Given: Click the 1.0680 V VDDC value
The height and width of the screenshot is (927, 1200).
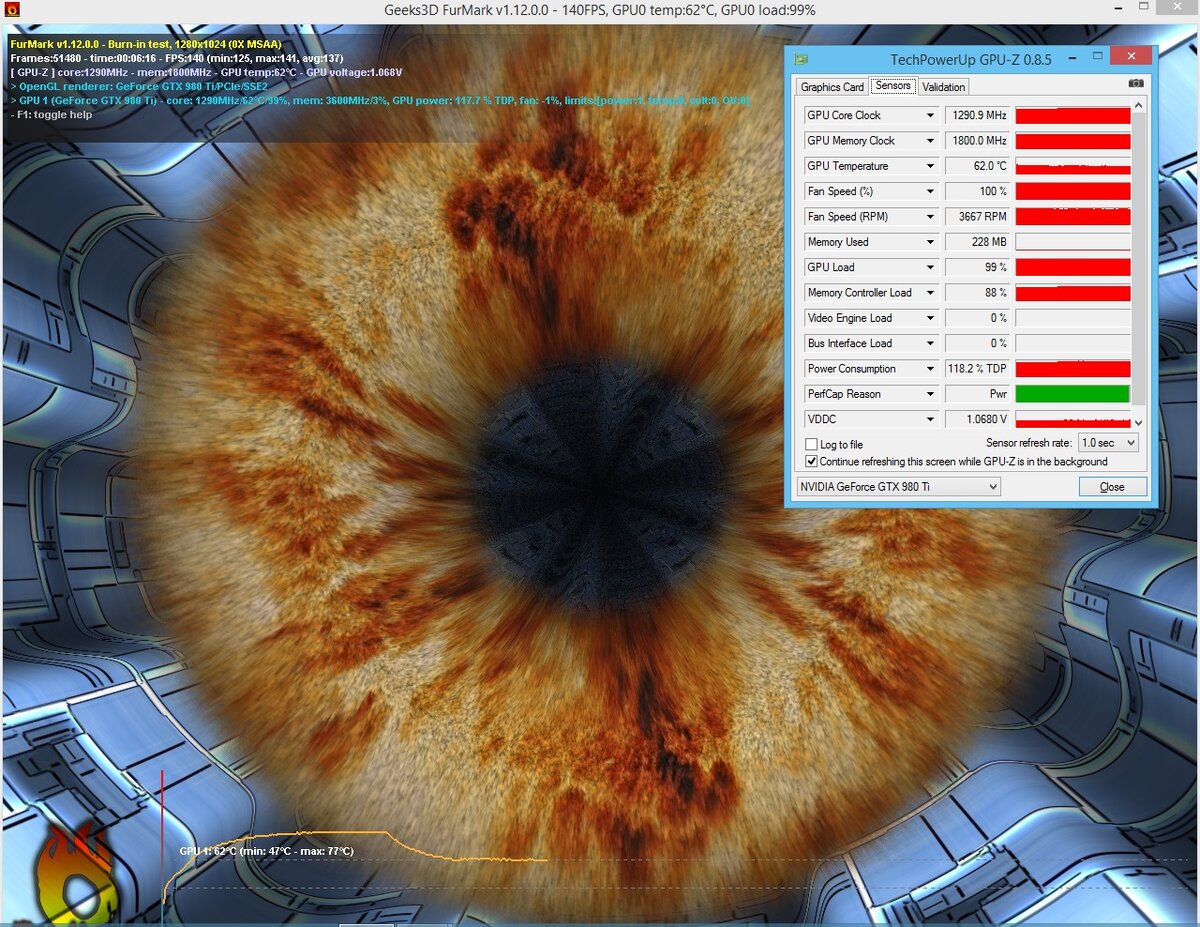Looking at the screenshot, I should (977, 419).
